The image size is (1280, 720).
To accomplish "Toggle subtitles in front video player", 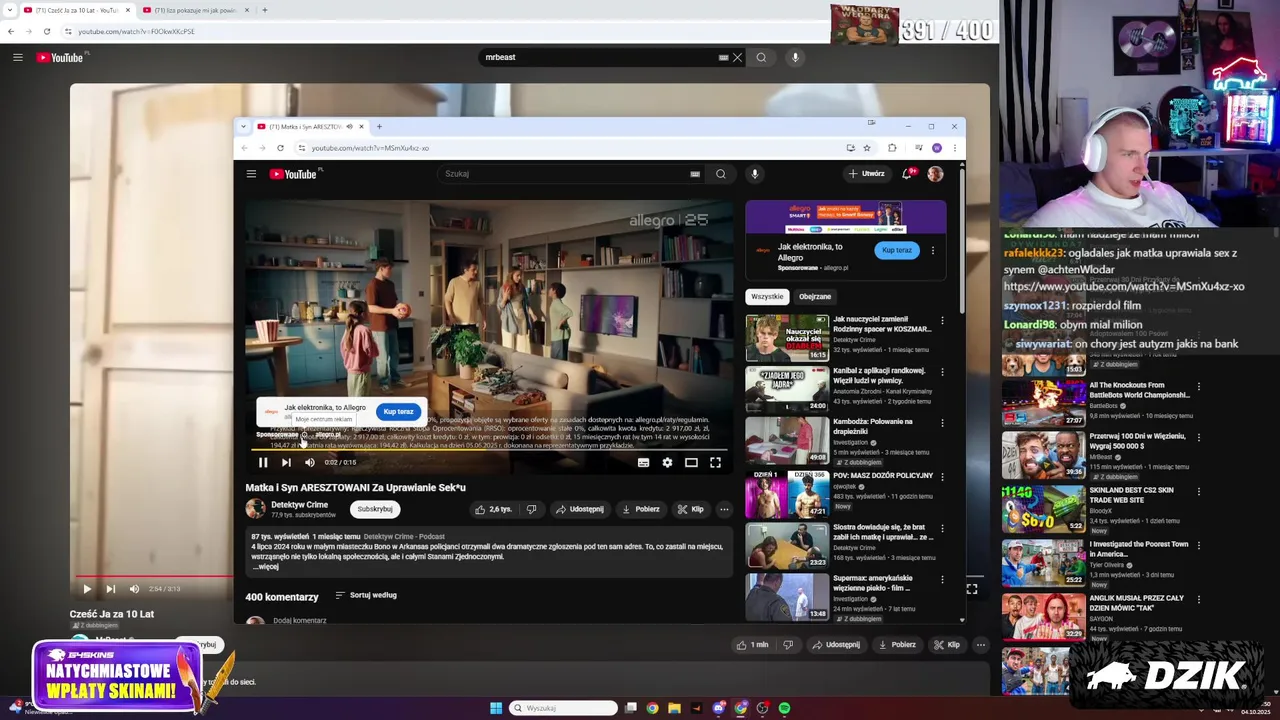I will click(643, 462).
